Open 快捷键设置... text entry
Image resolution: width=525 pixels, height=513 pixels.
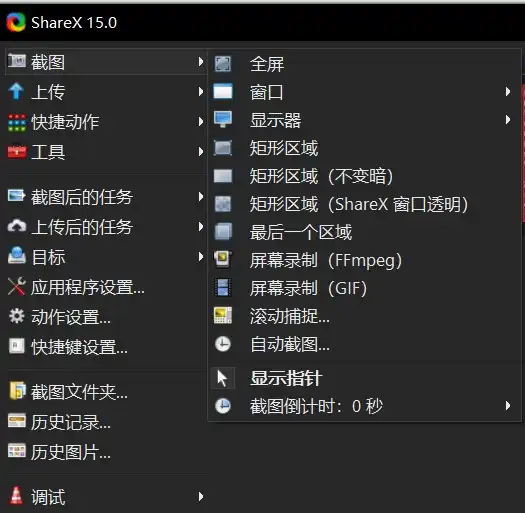(79, 347)
